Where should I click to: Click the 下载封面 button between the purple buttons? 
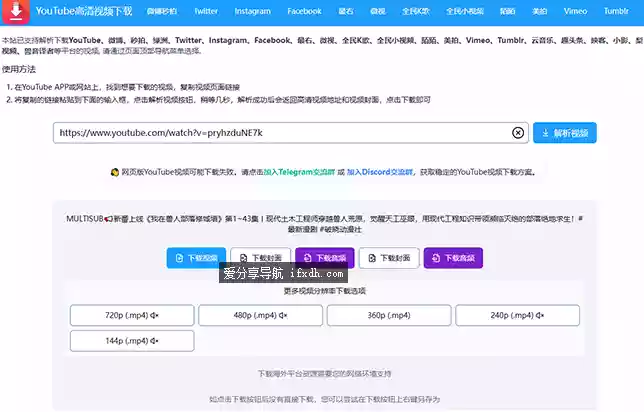[389, 258]
